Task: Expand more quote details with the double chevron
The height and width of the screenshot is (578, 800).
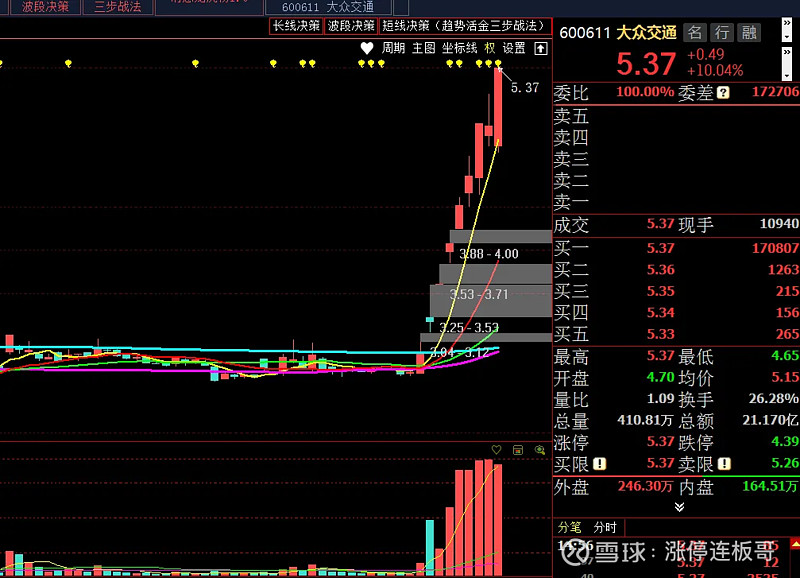Action: (x=679, y=507)
